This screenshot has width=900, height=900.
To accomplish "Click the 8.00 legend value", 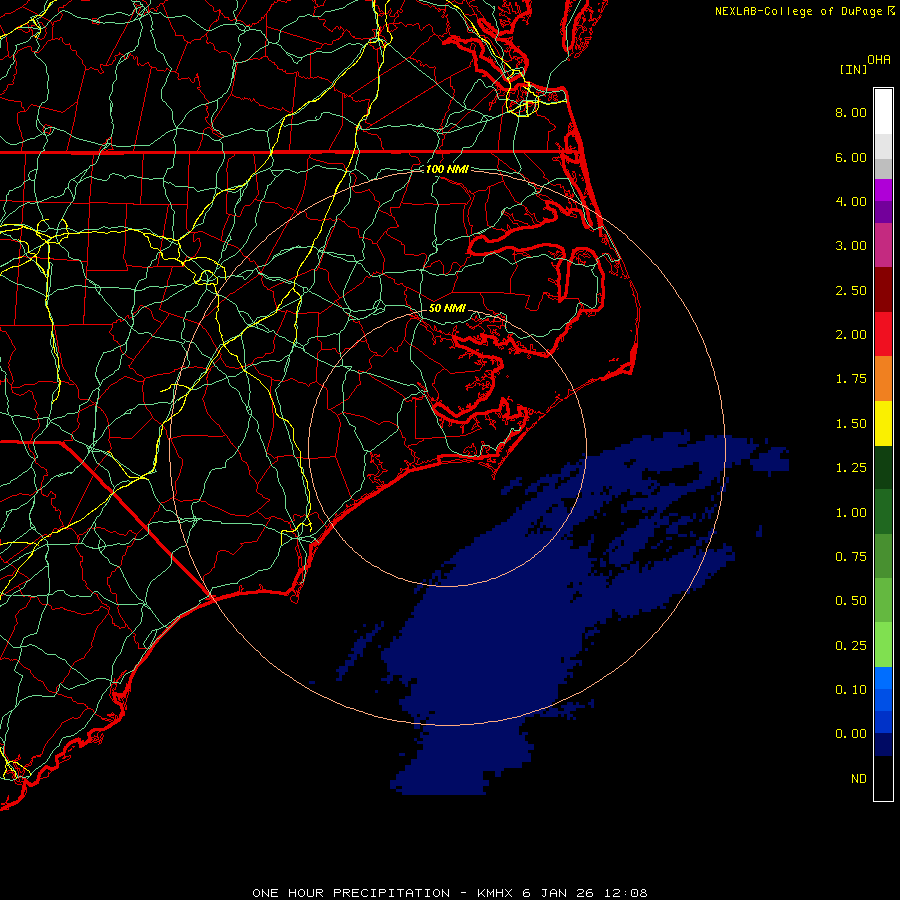I will coord(851,112).
